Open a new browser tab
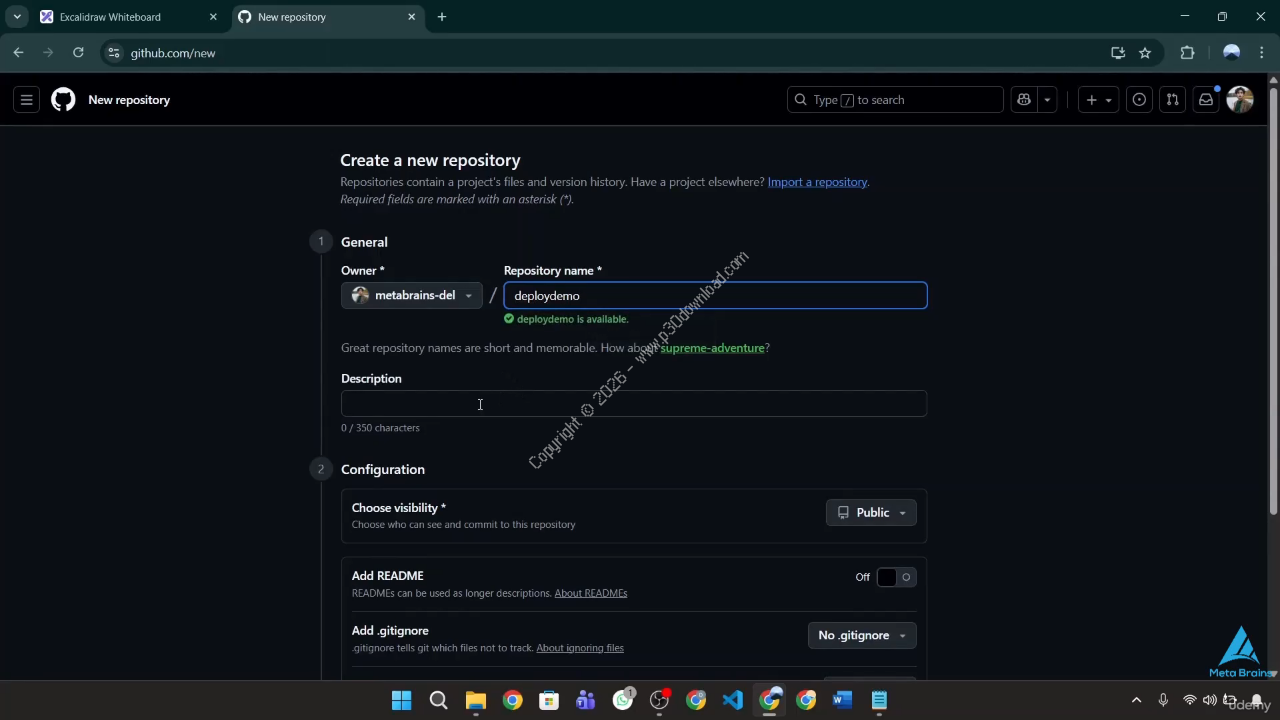This screenshot has height=720, width=1280. (442, 17)
